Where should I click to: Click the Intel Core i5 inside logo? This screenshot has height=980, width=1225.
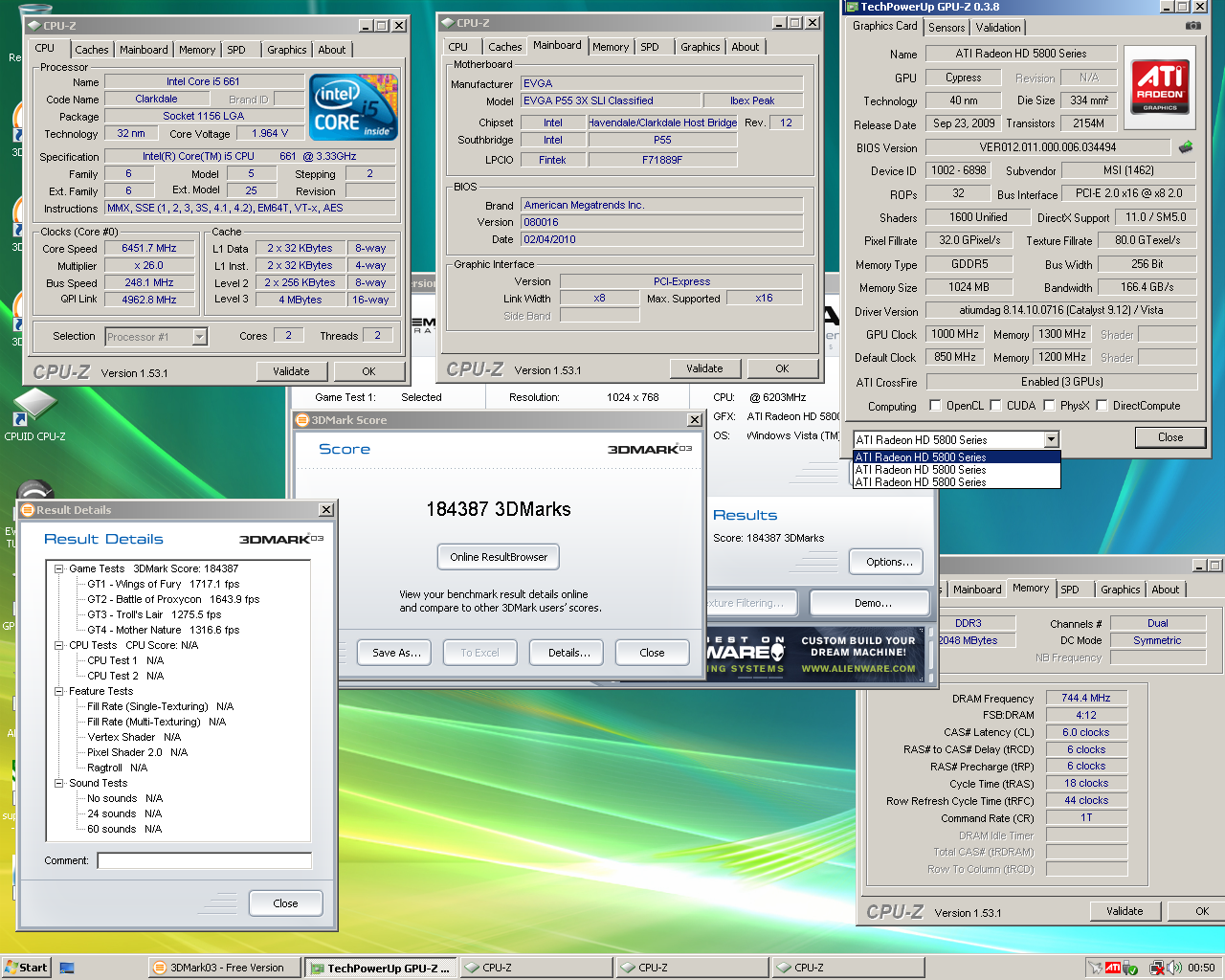tap(354, 107)
